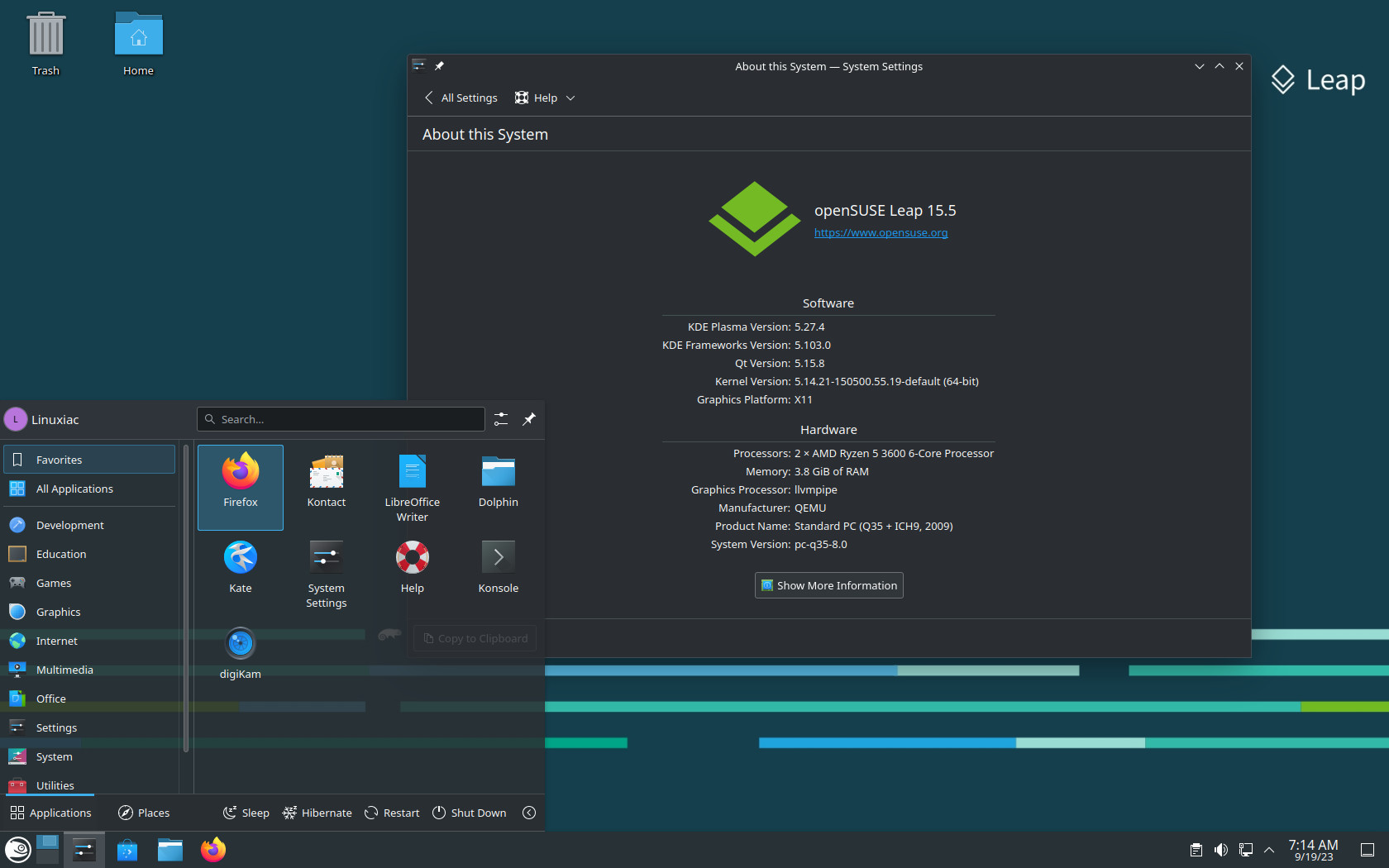Launch Firefox from the Favorites grid
1389x868 pixels.
tap(241, 487)
